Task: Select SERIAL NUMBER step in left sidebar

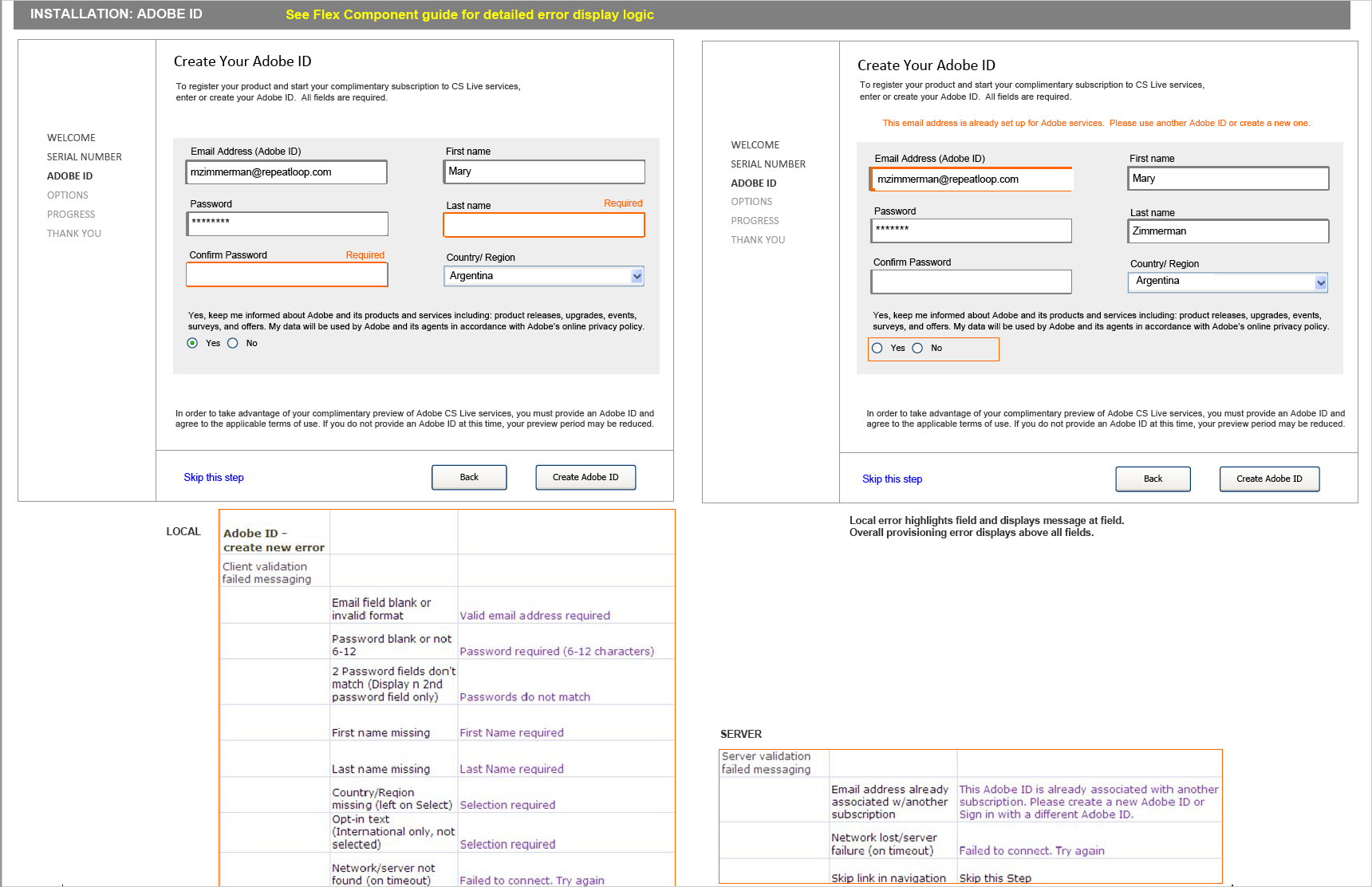Action: [85, 157]
